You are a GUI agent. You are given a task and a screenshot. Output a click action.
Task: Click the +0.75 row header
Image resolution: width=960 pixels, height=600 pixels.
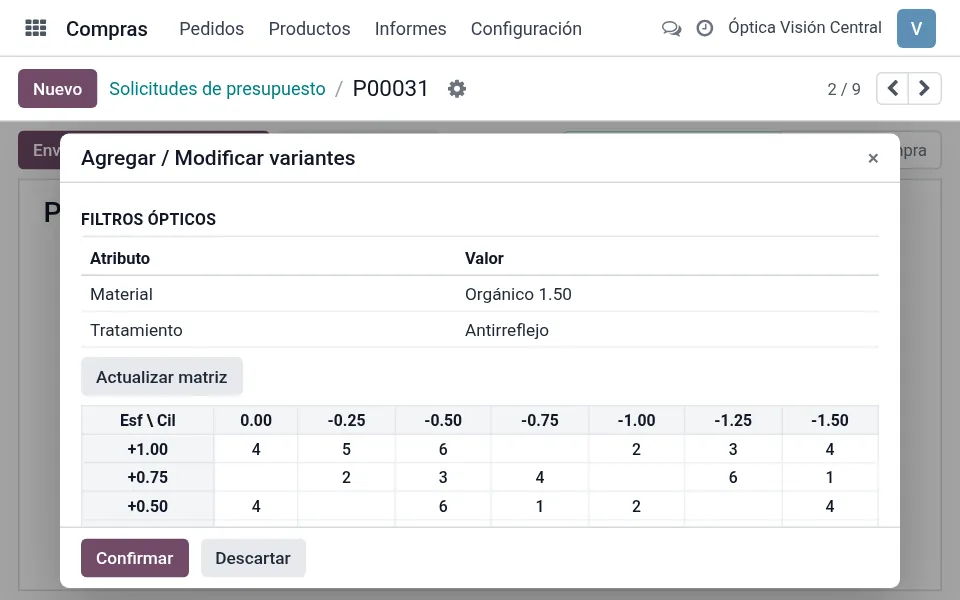[x=148, y=478]
